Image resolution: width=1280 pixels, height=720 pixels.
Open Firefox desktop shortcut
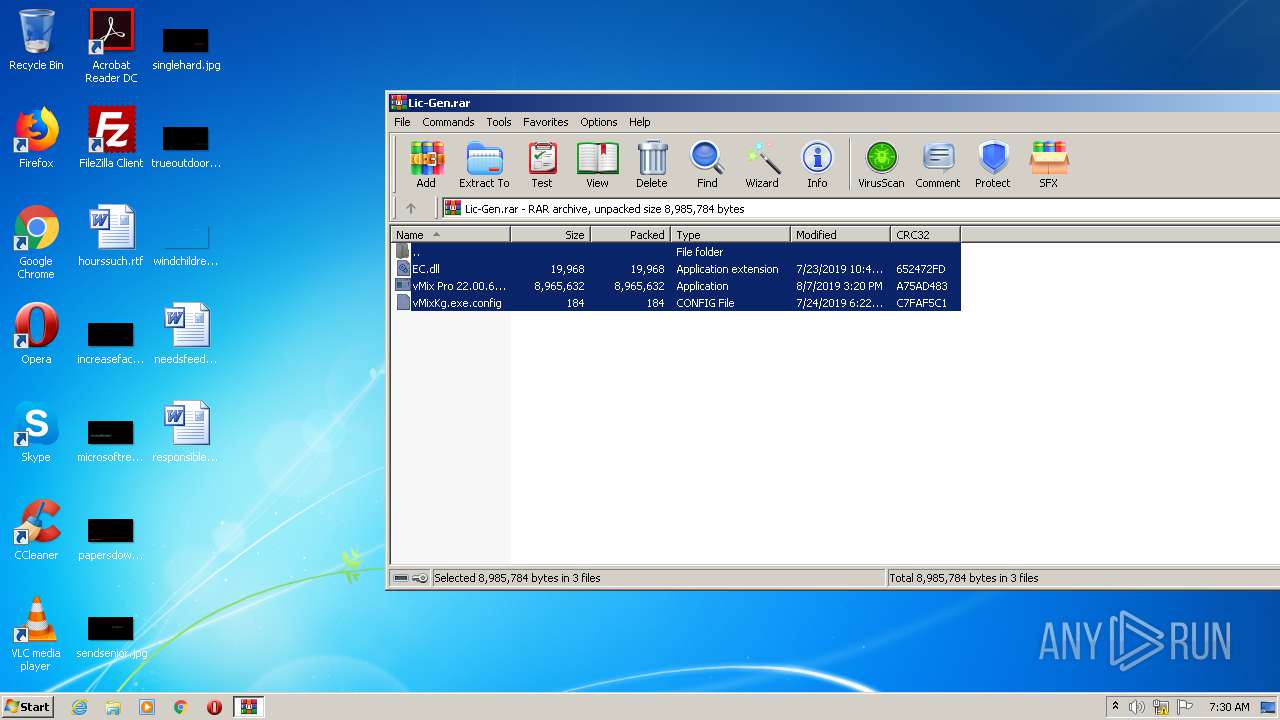click(36, 138)
